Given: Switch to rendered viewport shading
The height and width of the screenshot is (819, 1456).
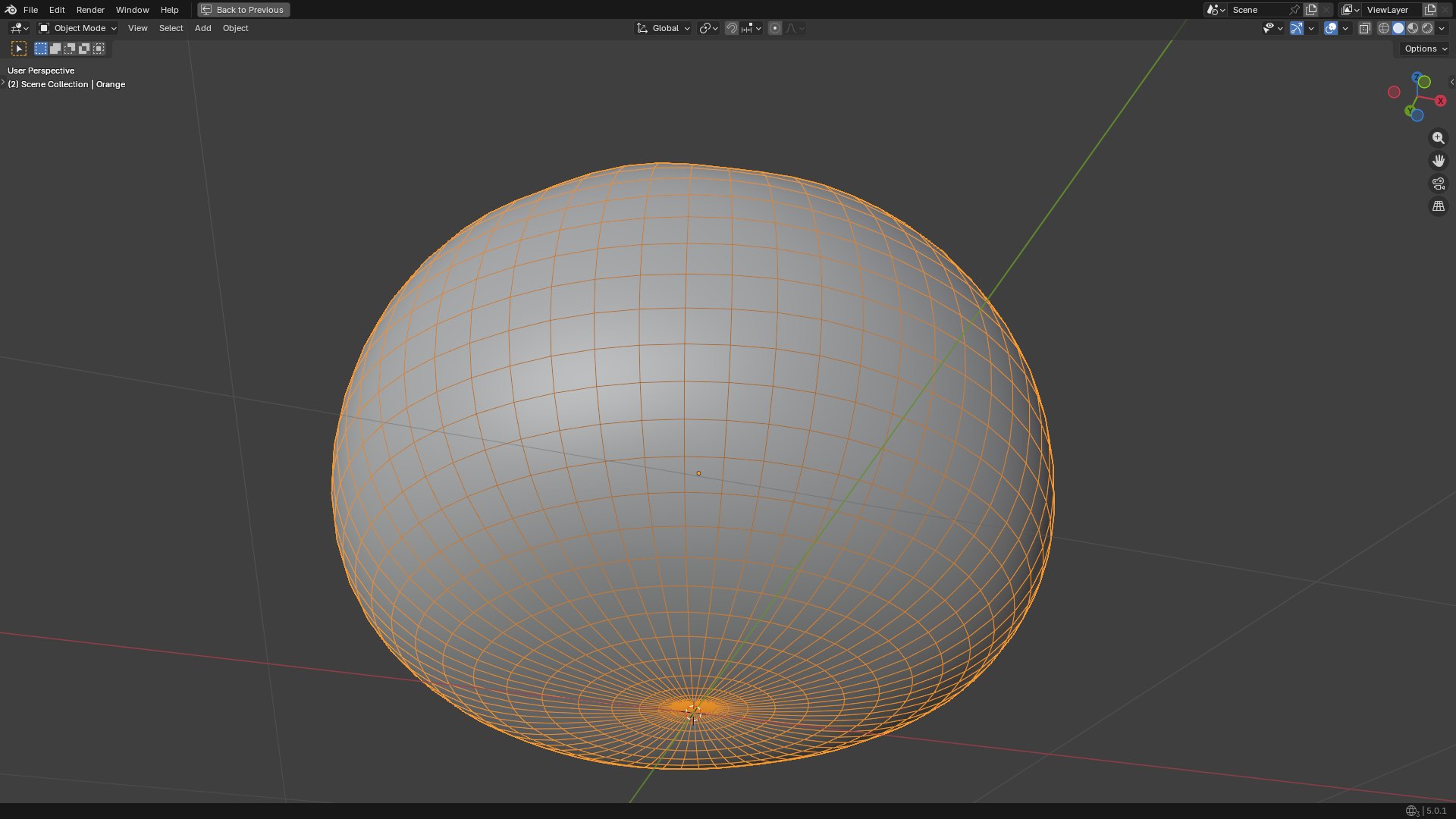Looking at the screenshot, I should pos(1427,28).
